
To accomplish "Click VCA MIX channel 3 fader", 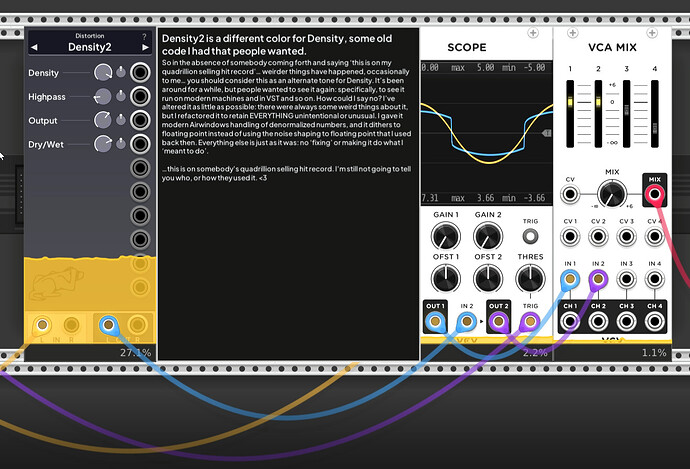I will click(x=627, y=114).
